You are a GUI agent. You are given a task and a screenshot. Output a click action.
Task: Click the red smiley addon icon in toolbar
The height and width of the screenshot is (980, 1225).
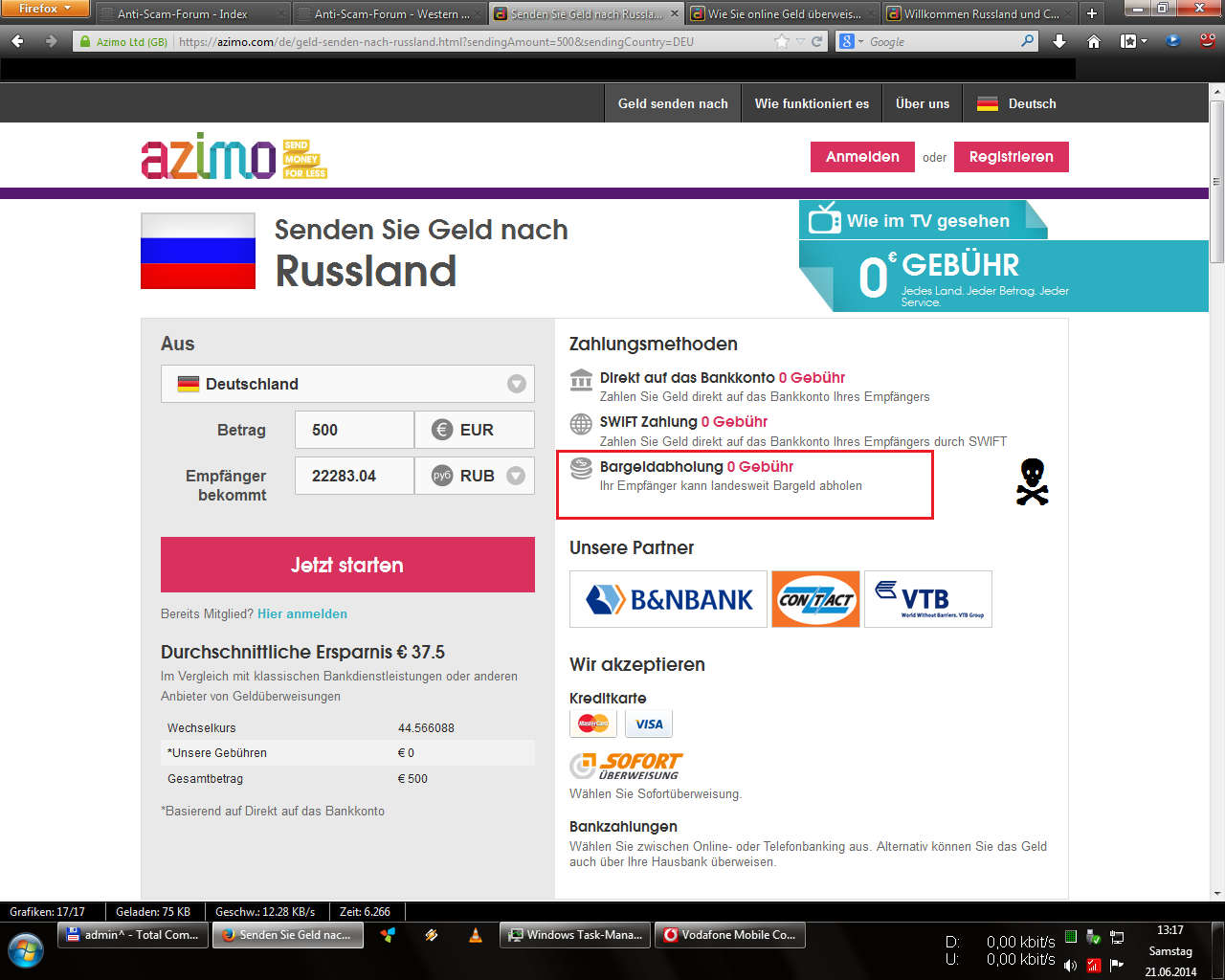point(1208,41)
